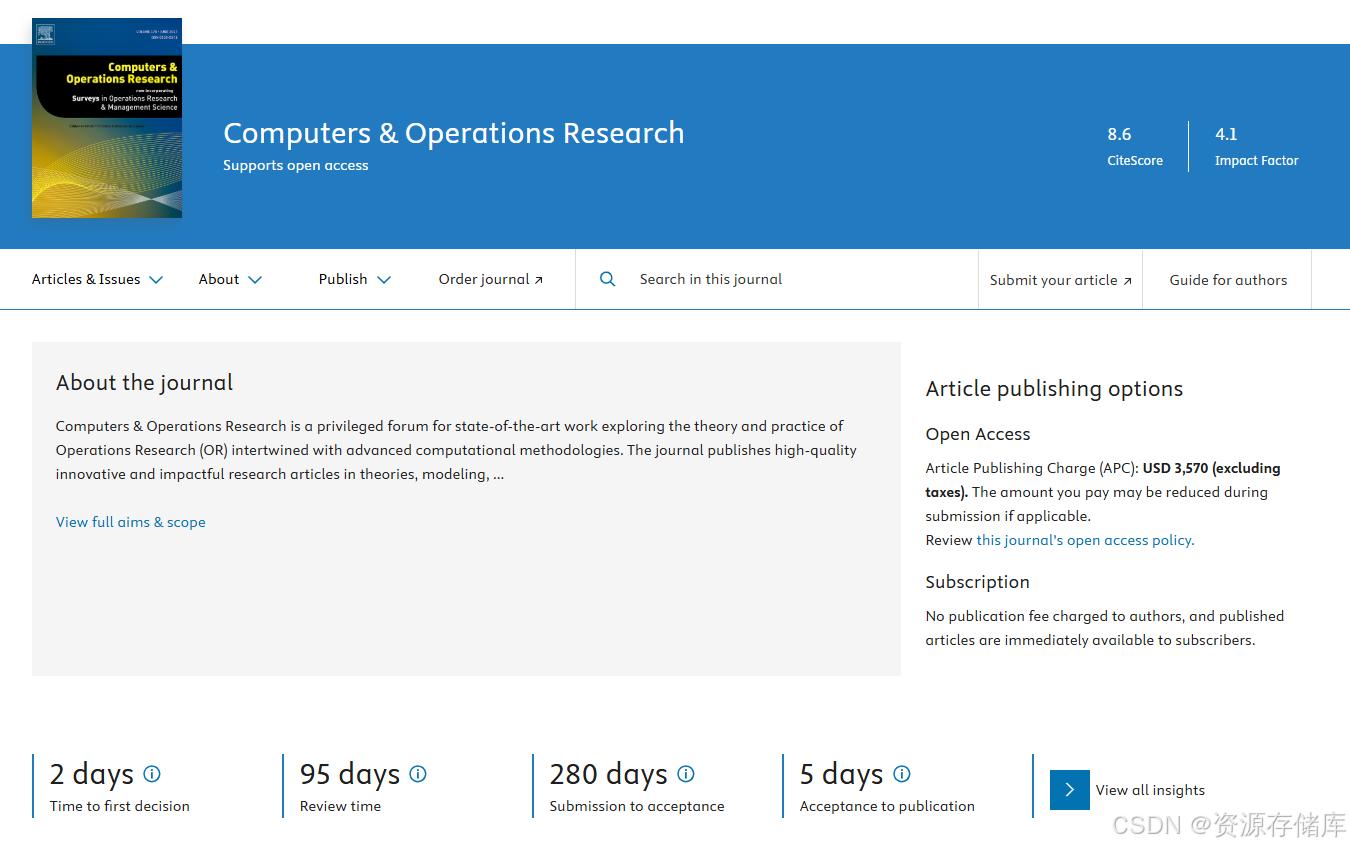Click the external-link arrow on Submit your article
This screenshot has width=1350, height=848.
pyautogui.click(x=1127, y=279)
